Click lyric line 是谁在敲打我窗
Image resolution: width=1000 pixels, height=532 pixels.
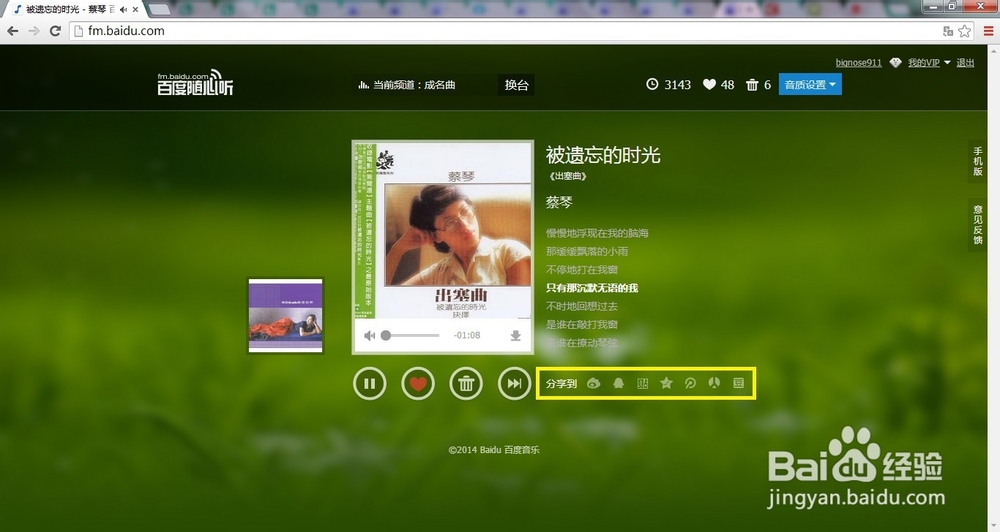click(x=582, y=325)
